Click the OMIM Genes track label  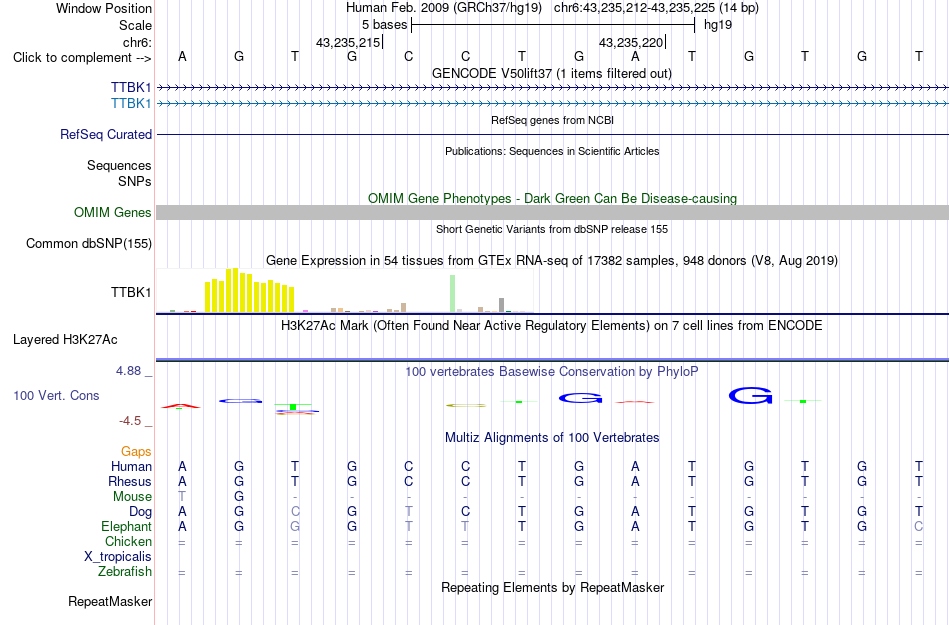click(x=112, y=213)
